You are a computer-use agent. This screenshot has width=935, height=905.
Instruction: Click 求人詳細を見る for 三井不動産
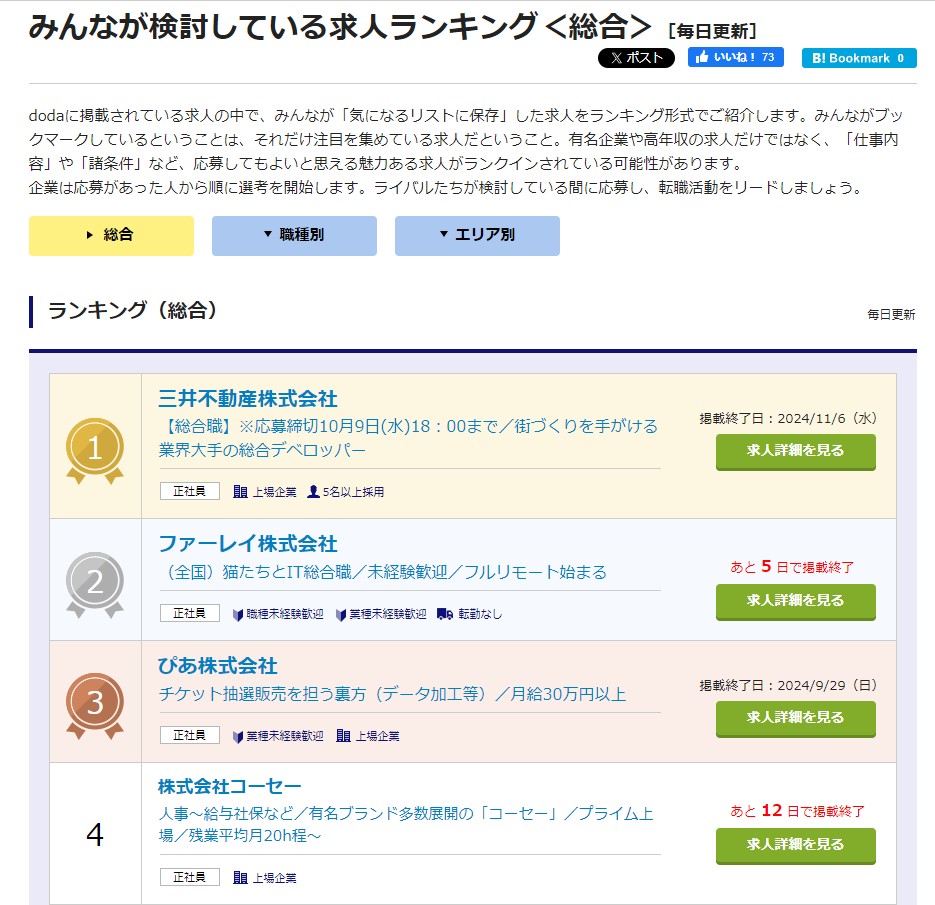click(795, 451)
